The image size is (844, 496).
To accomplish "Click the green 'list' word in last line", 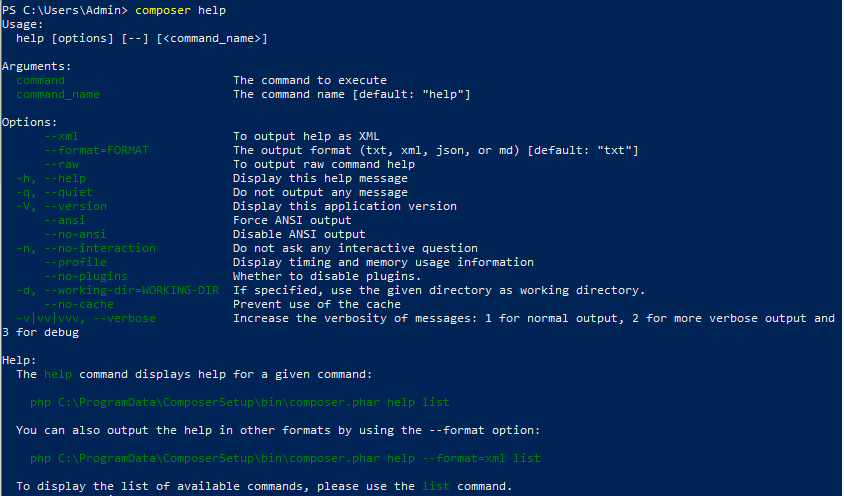I will (x=436, y=486).
